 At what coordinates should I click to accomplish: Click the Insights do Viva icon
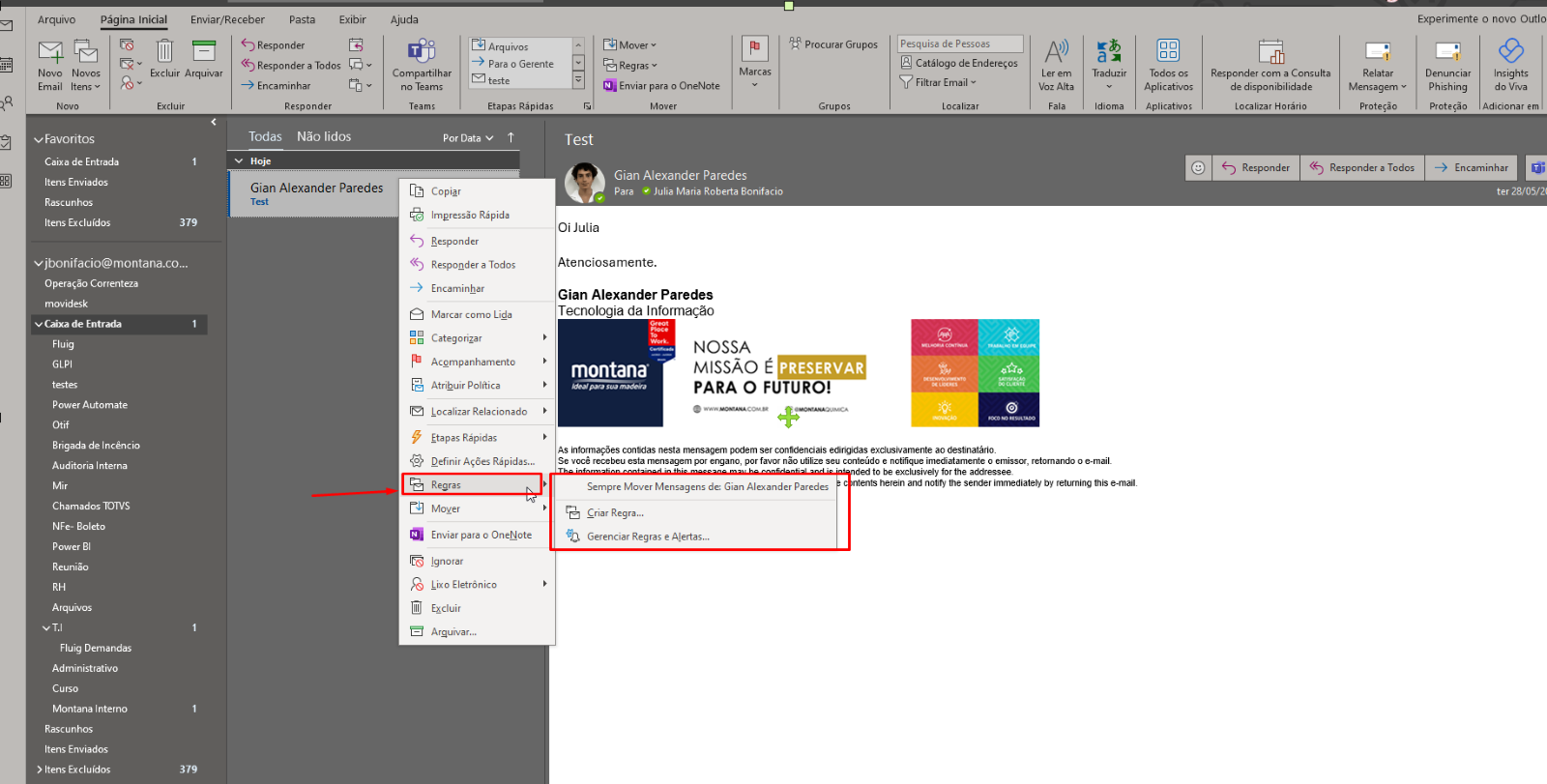click(x=1510, y=54)
